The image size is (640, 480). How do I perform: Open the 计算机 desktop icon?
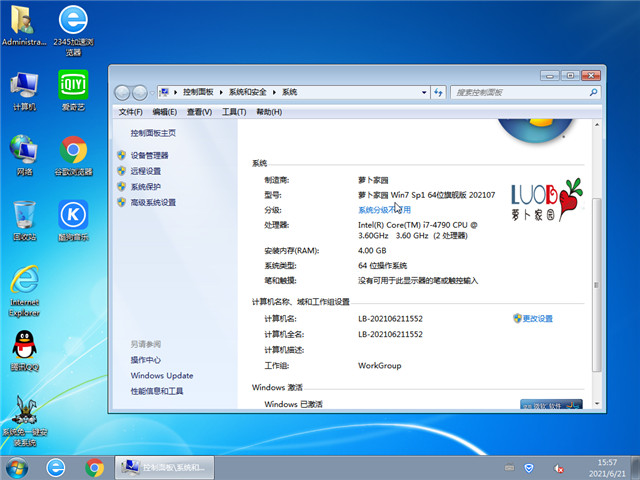tap(24, 91)
